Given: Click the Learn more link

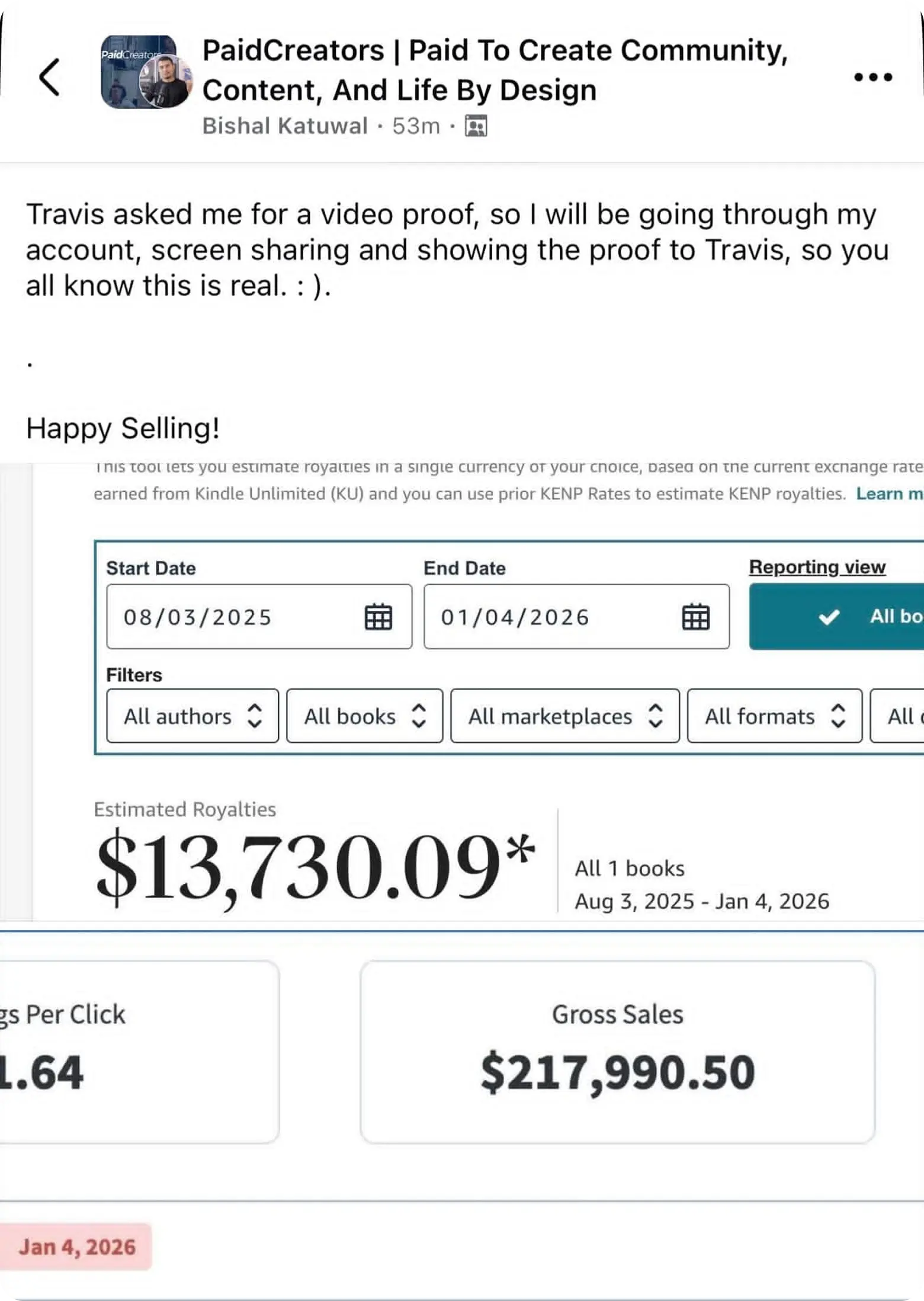Looking at the screenshot, I should (x=888, y=494).
